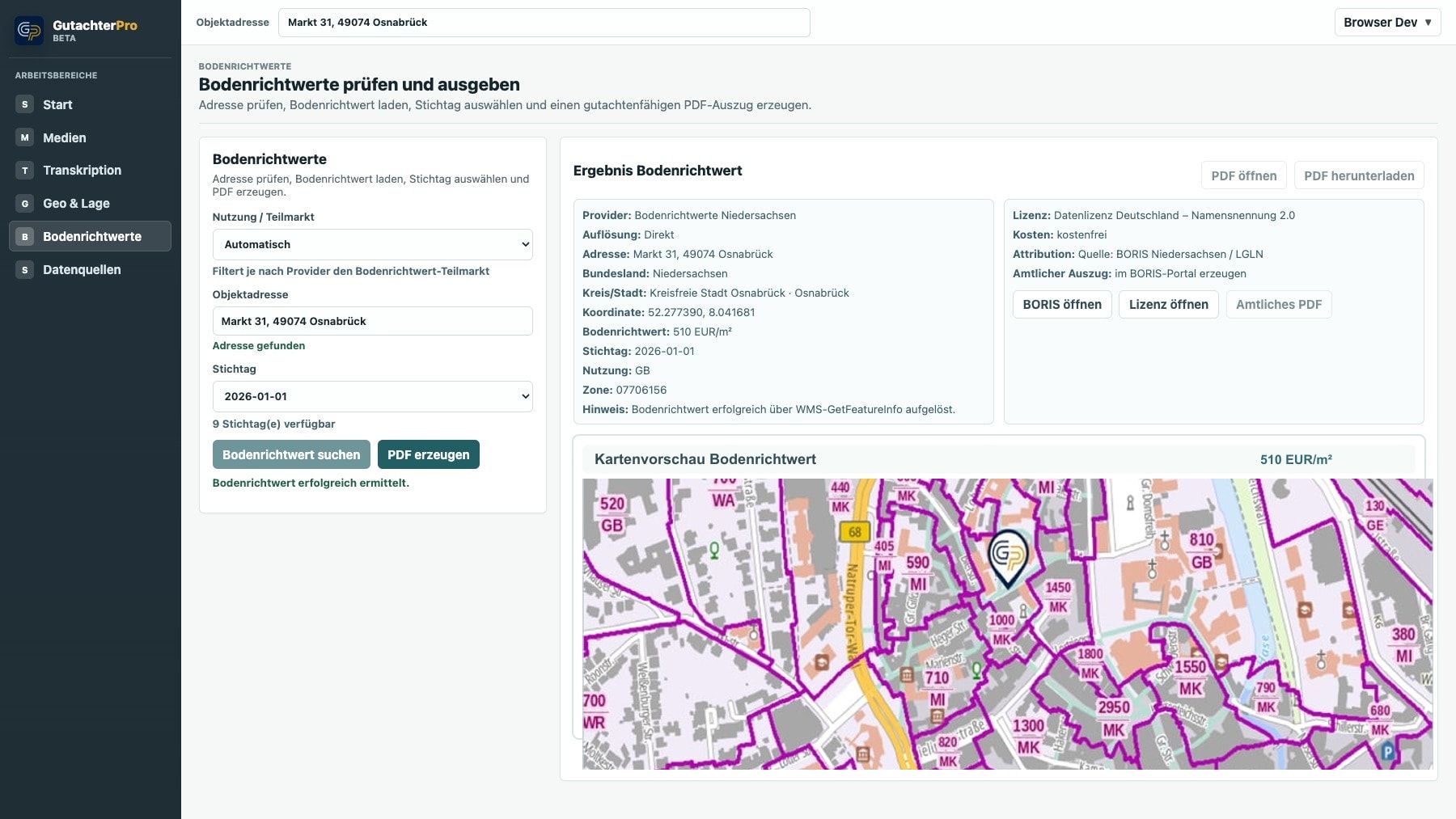Click the 810 GB zone label on map

click(x=1202, y=551)
